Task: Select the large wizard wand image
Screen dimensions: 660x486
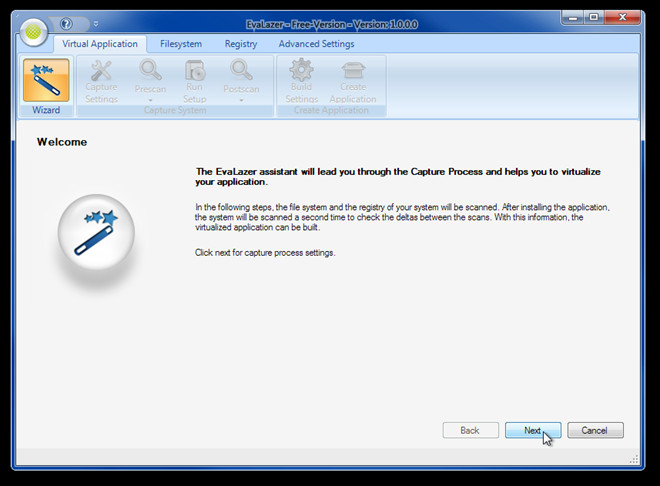Action: 96,232
